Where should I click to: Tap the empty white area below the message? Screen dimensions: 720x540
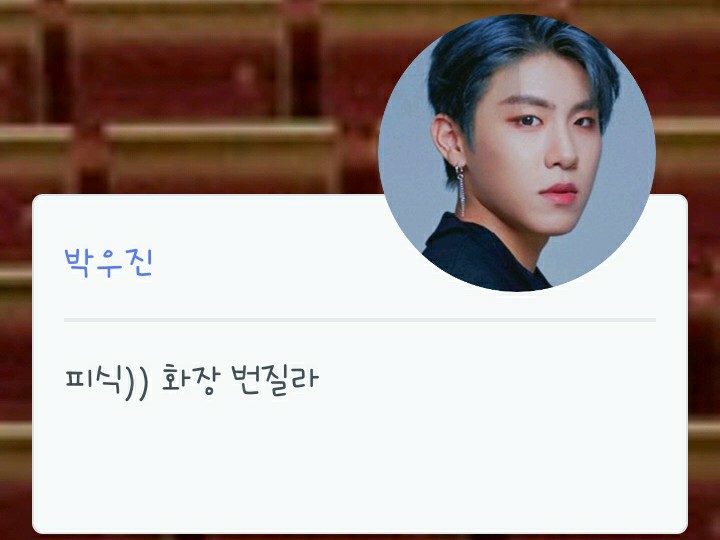point(360,468)
